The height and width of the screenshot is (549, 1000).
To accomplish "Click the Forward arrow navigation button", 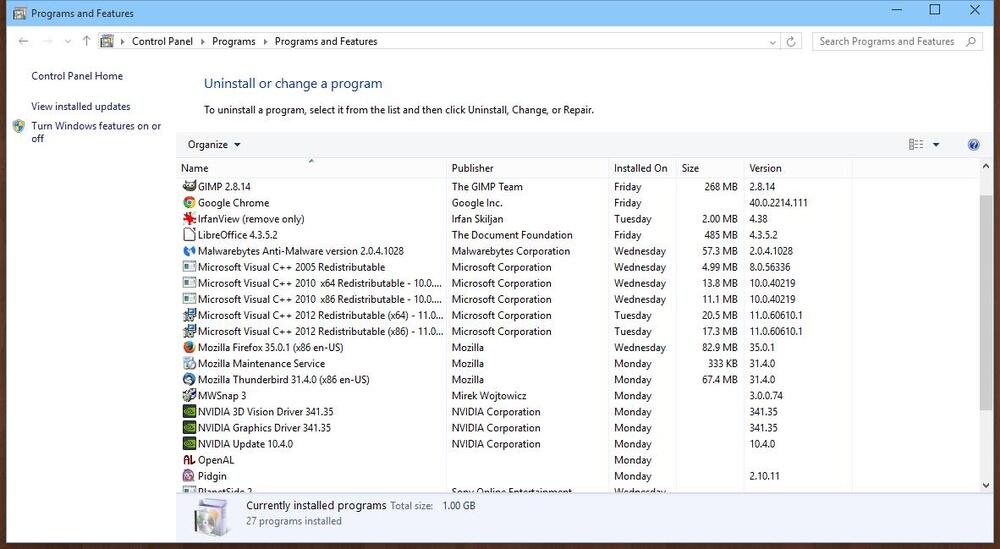I will [x=47, y=41].
